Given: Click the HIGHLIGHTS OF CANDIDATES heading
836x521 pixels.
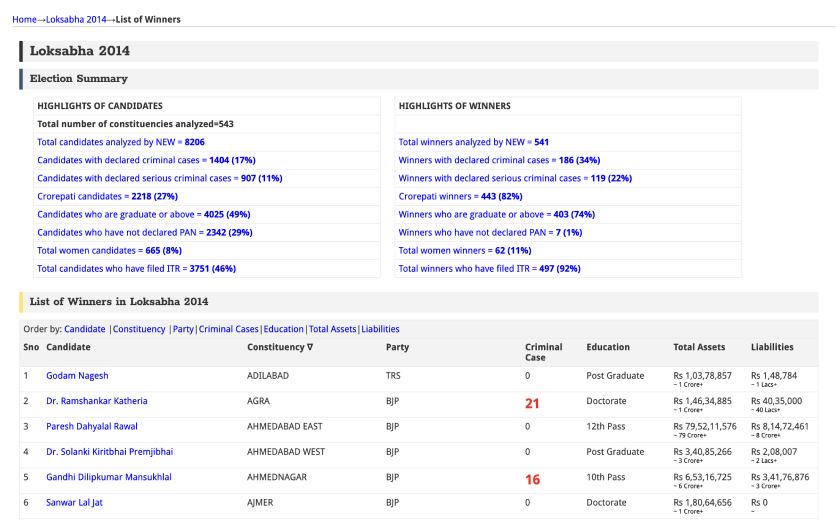Looking at the screenshot, I should click(x=100, y=106).
